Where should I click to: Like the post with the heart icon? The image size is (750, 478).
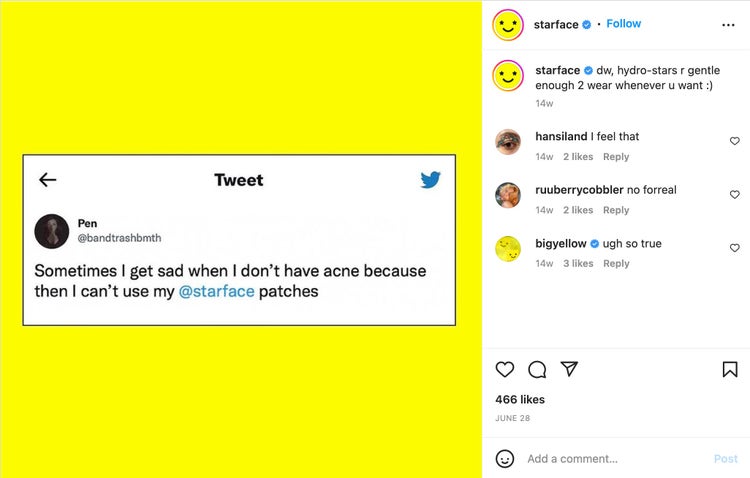click(x=505, y=369)
